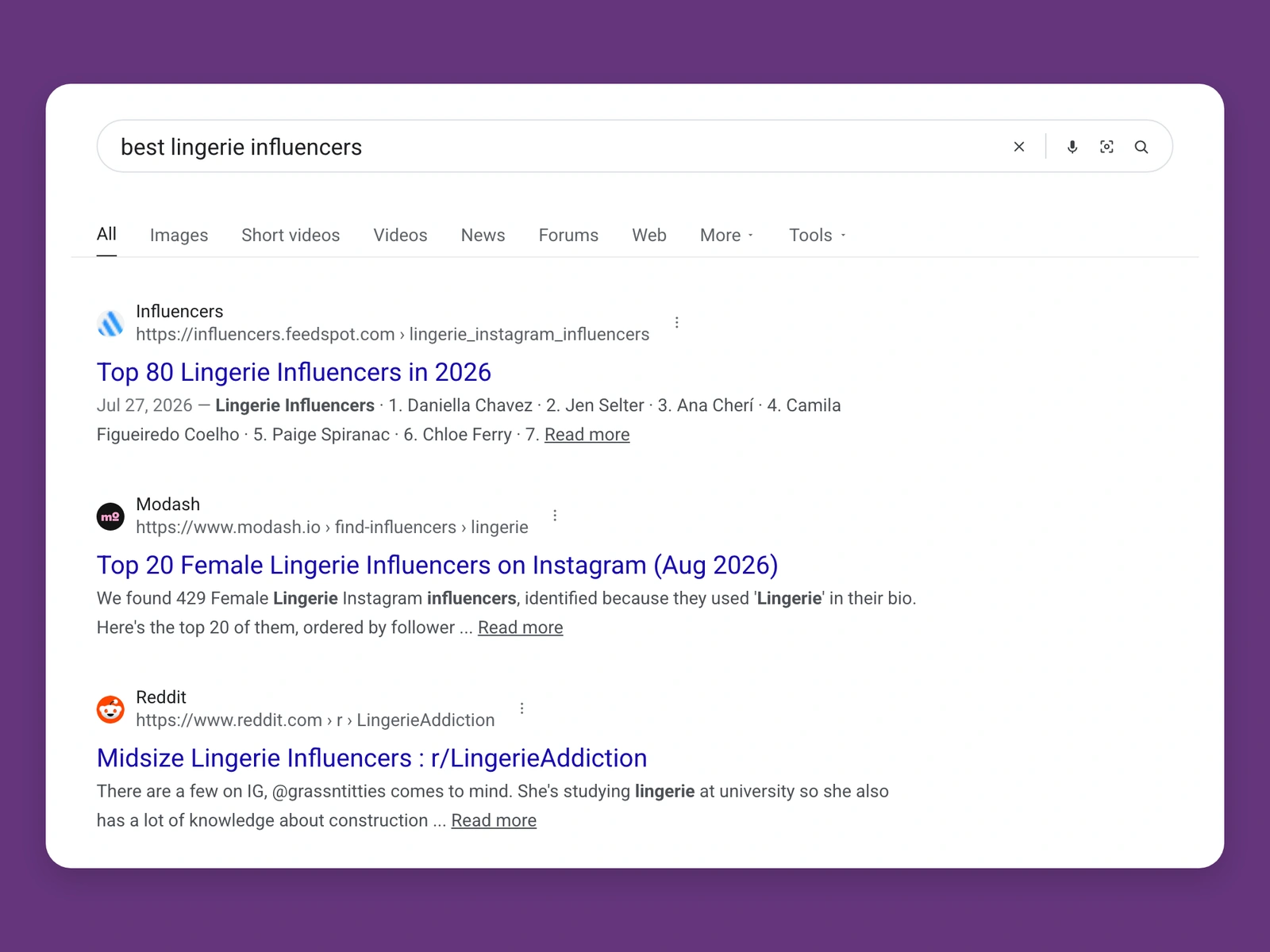Switch to the Web tab

click(649, 235)
